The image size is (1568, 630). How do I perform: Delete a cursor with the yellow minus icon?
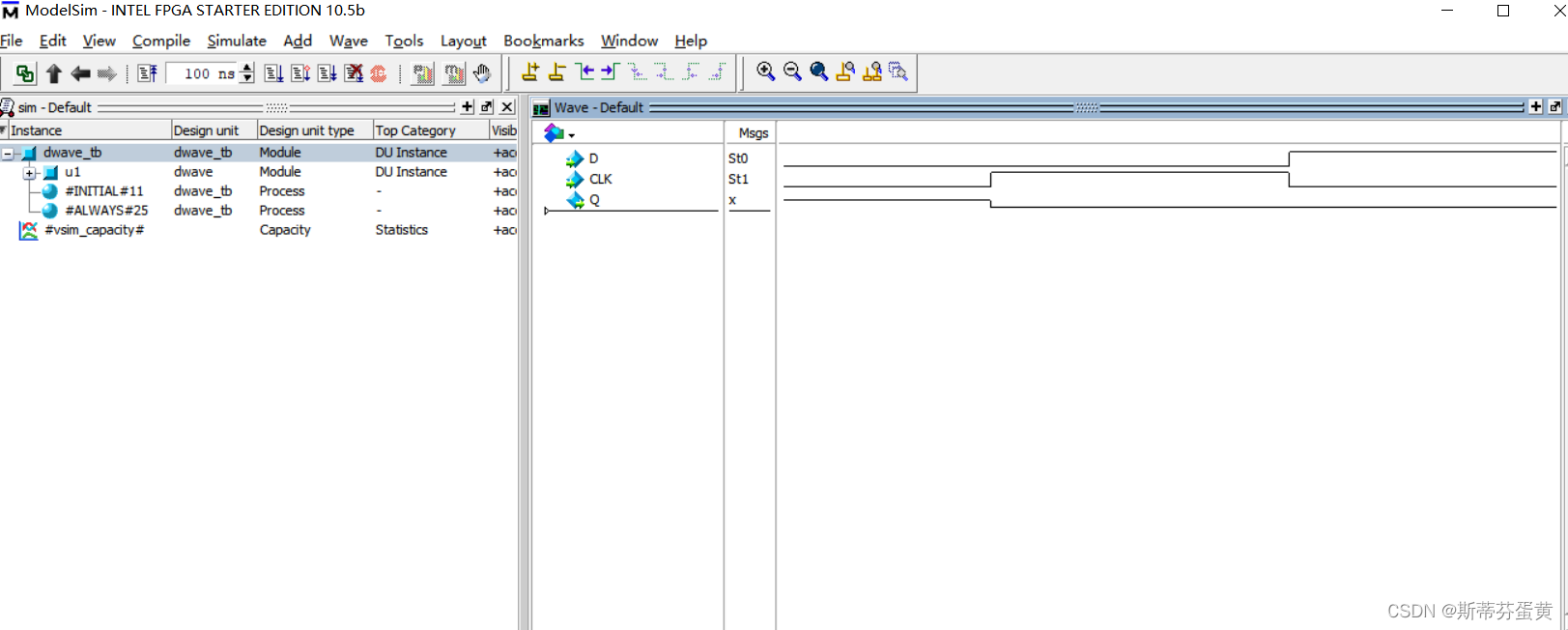click(x=556, y=72)
